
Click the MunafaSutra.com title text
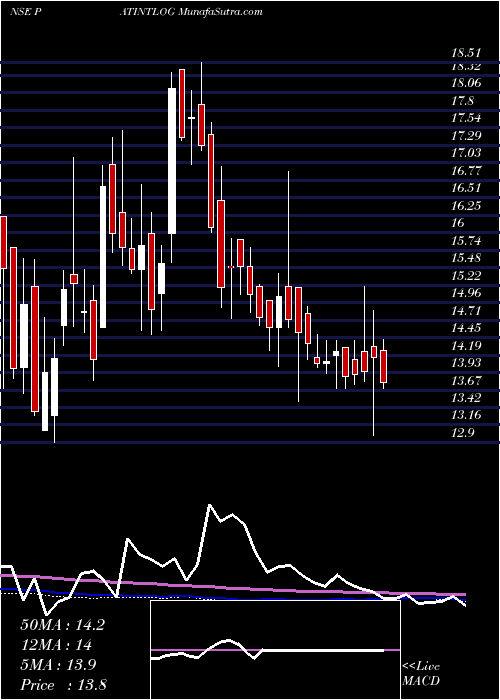coord(221,12)
